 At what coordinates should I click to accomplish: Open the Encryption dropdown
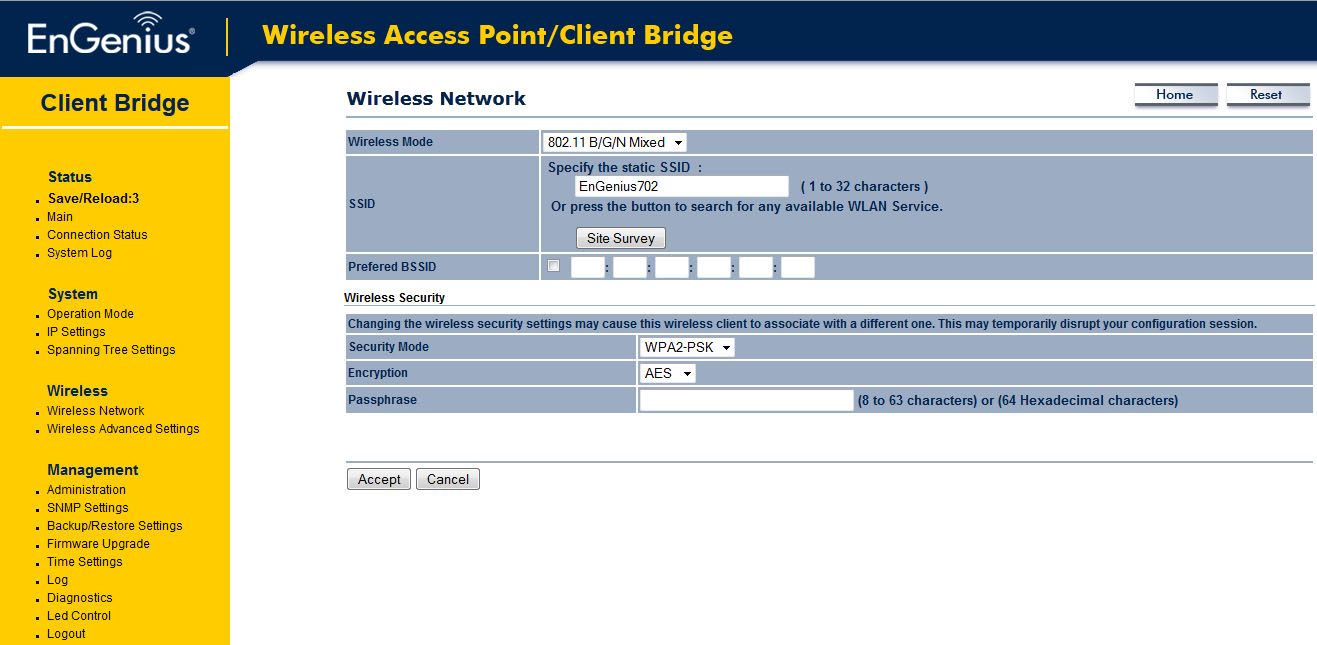668,373
